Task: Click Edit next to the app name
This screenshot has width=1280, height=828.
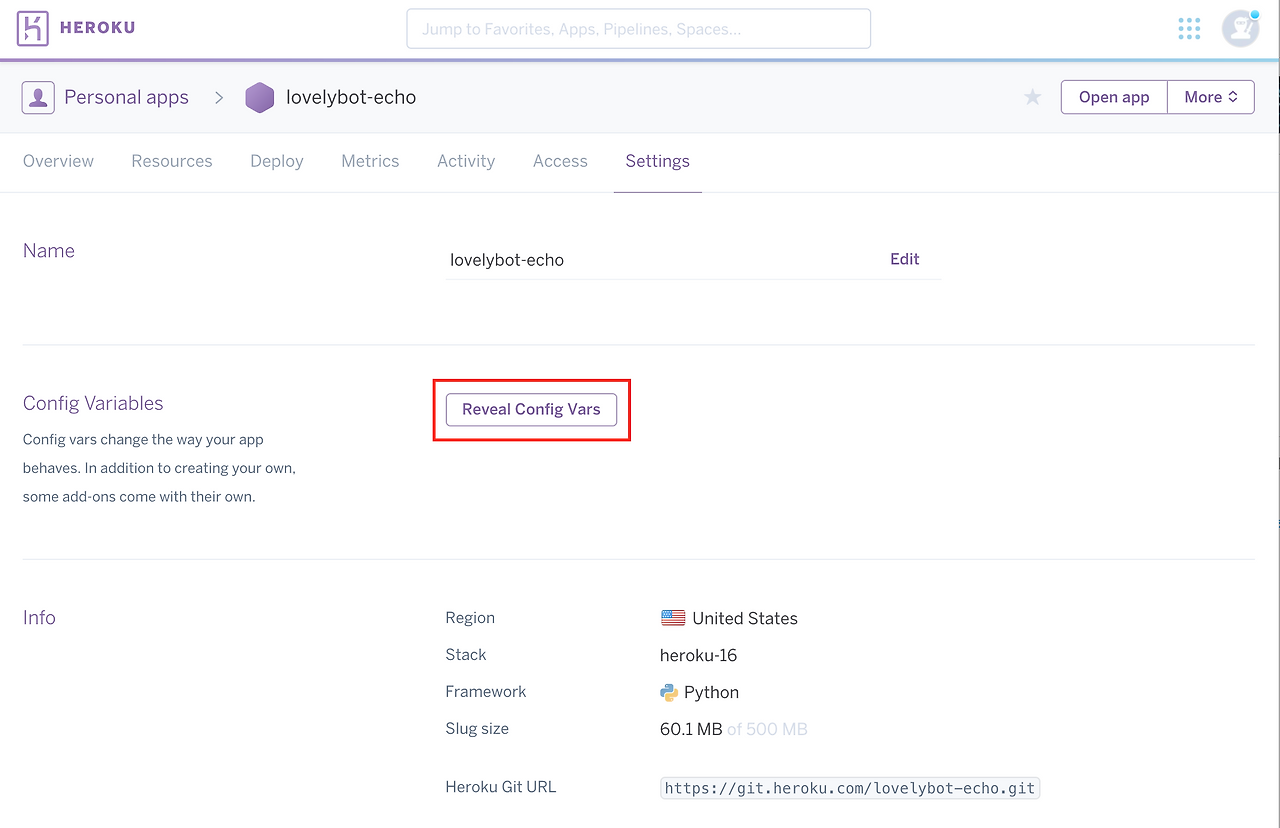Action: click(904, 259)
